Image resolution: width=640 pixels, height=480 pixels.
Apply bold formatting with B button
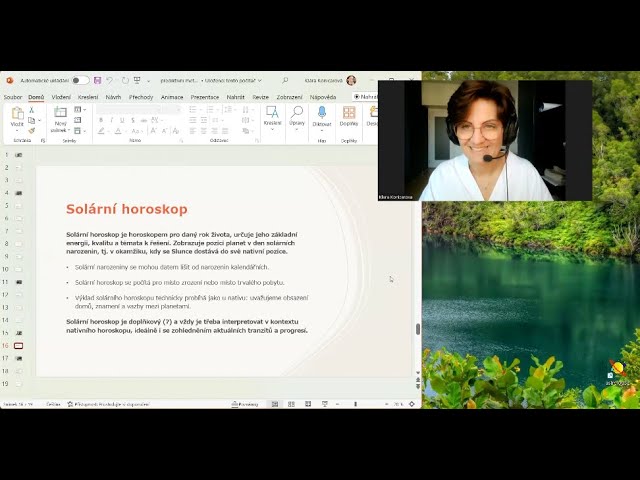(x=101, y=120)
